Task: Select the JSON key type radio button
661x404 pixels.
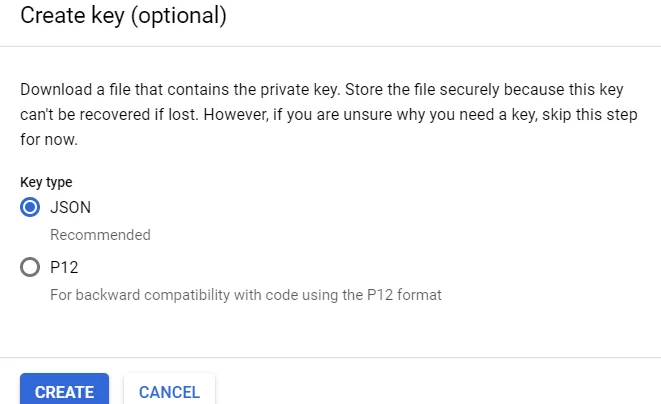Action: coord(30,207)
